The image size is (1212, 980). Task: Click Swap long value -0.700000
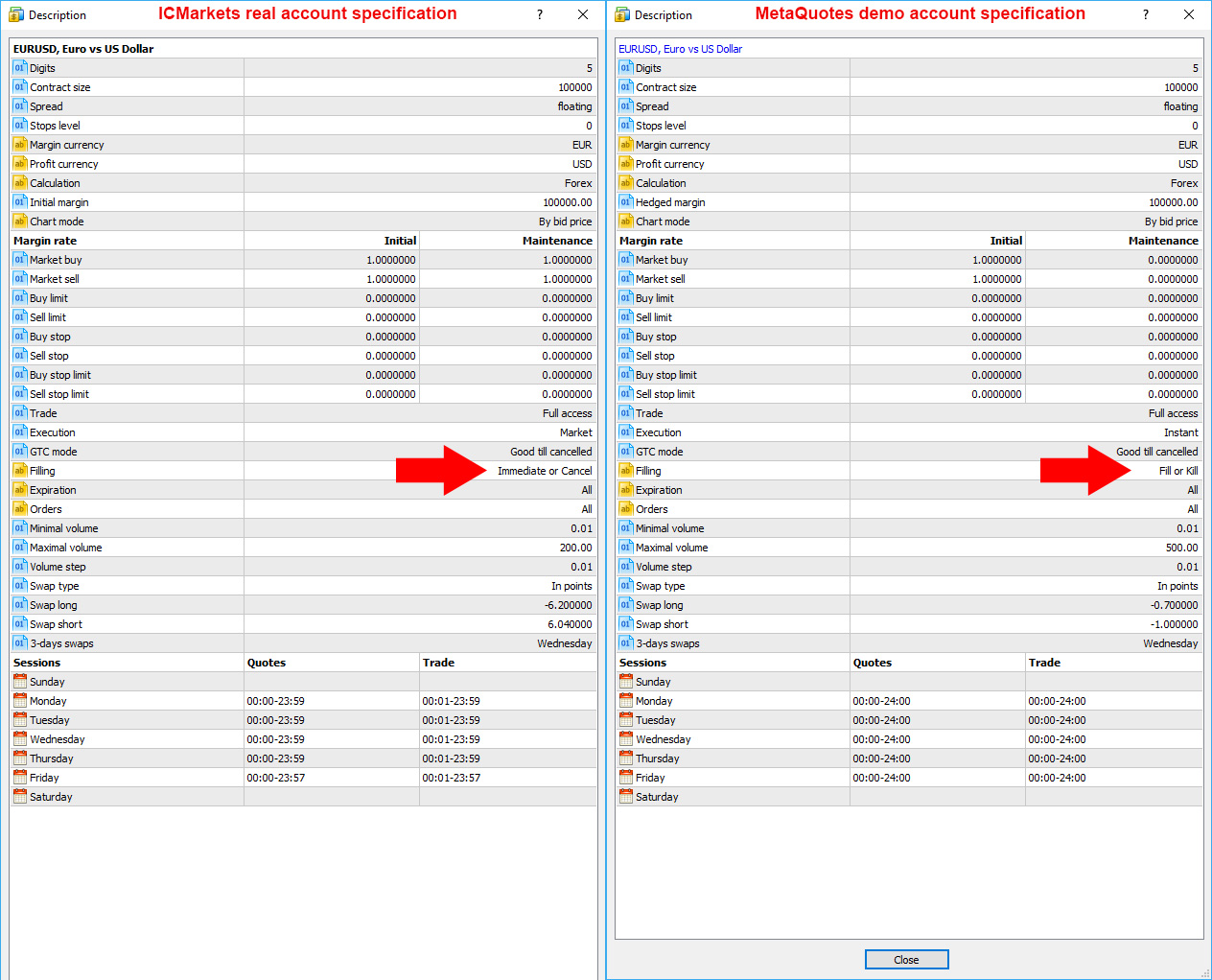(1175, 605)
